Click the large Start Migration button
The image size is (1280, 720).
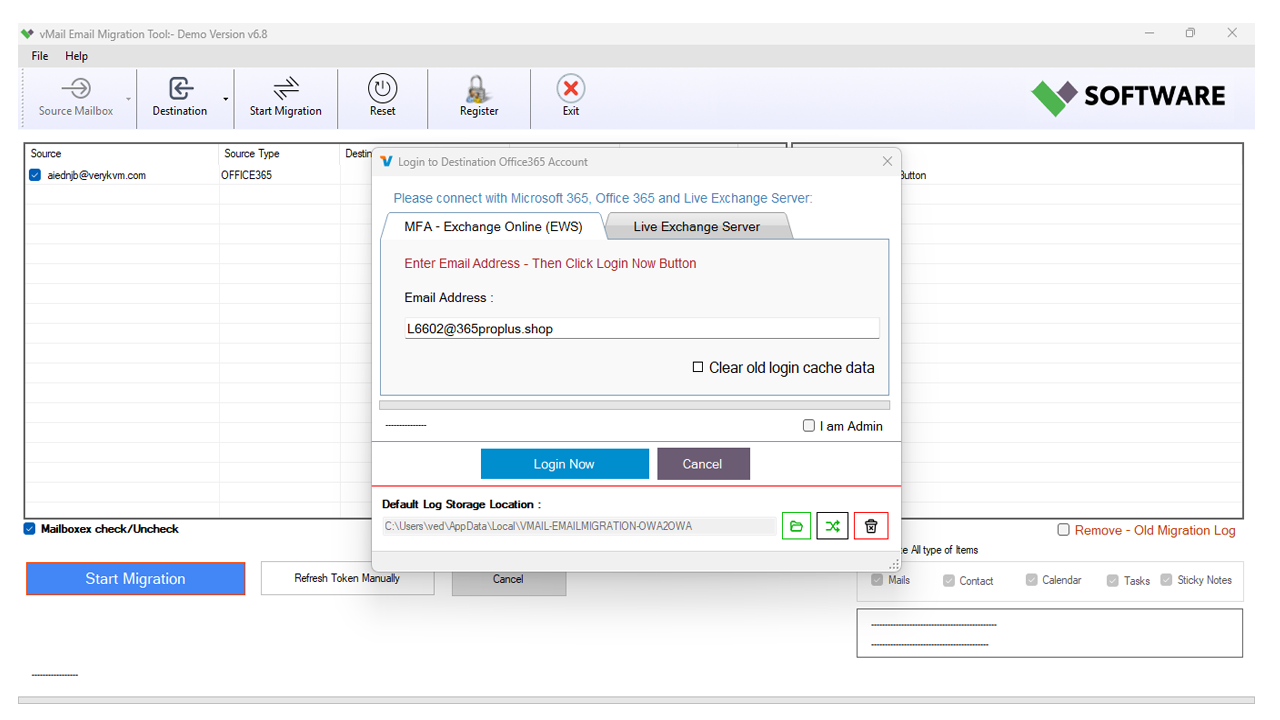pos(135,579)
